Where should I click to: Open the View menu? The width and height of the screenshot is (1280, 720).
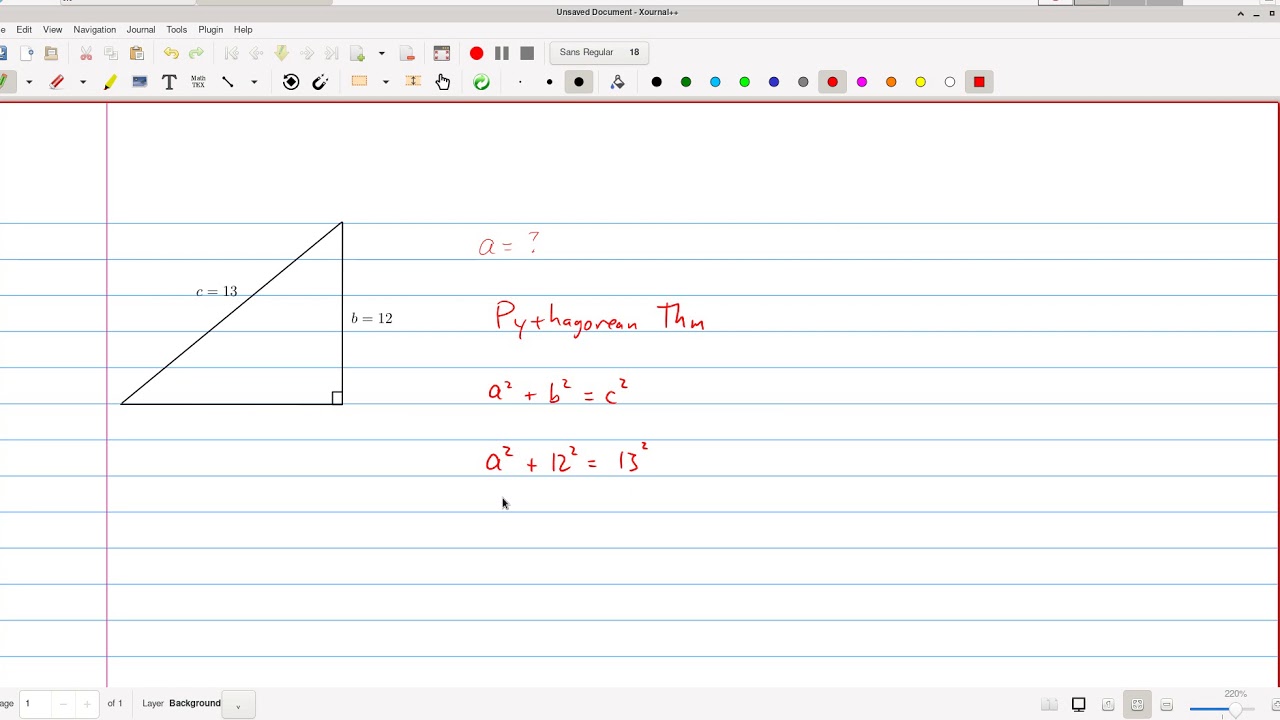coord(52,30)
